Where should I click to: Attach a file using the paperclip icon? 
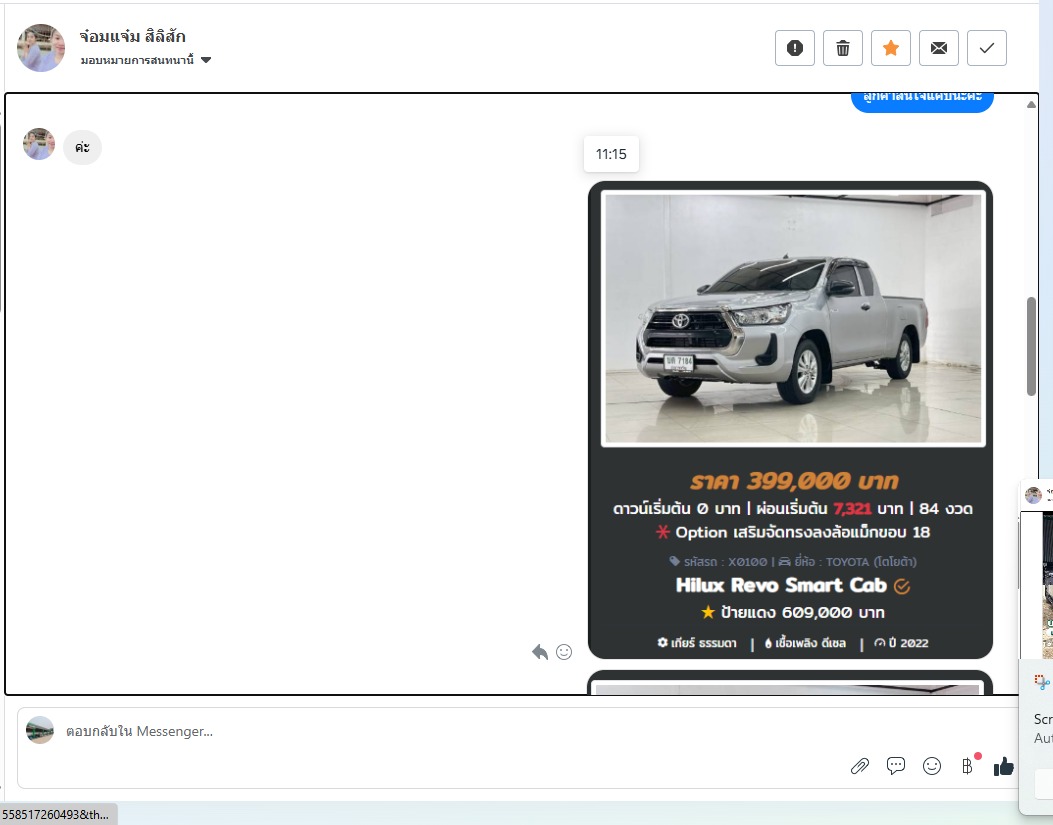(860, 766)
